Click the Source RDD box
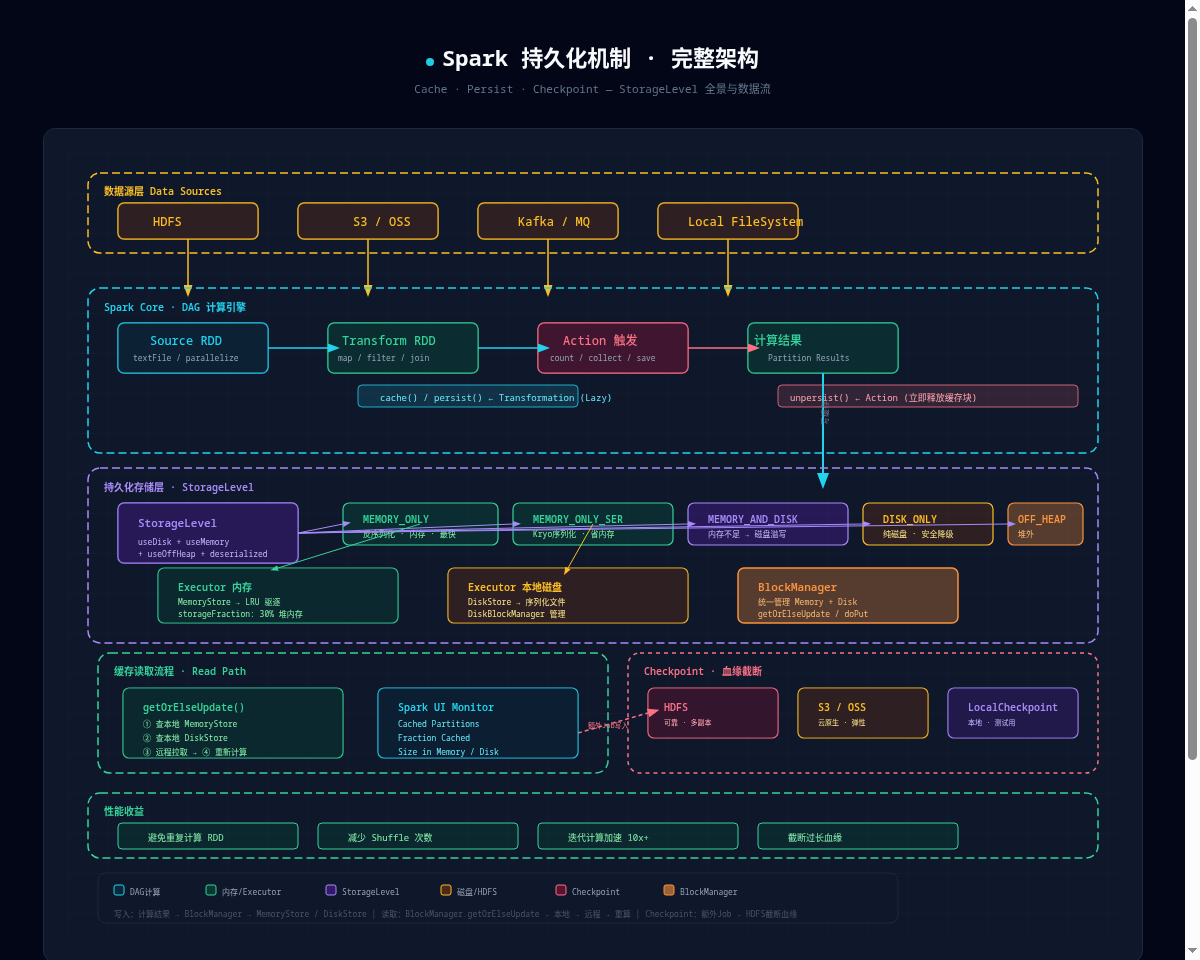The image size is (1200, 960). coord(193,348)
